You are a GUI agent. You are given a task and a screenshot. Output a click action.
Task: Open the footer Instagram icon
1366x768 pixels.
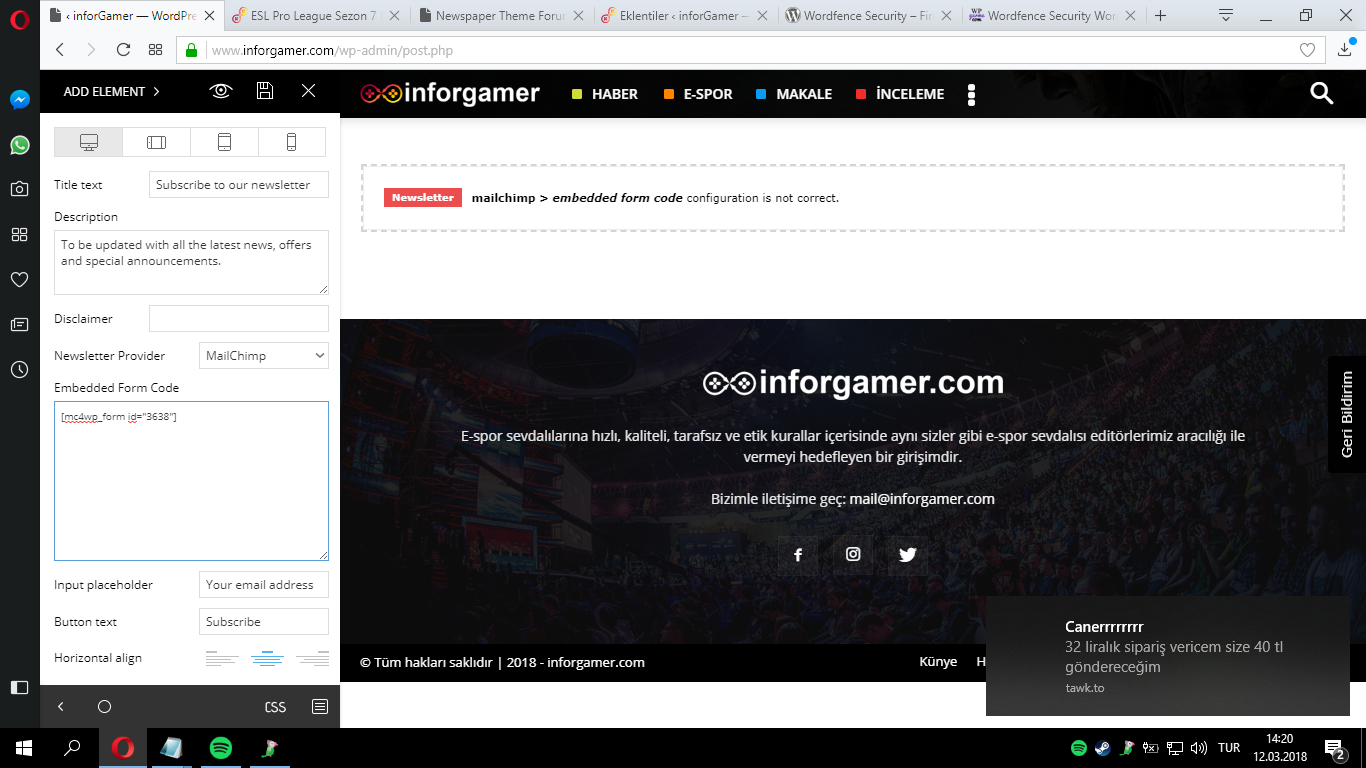(x=853, y=555)
